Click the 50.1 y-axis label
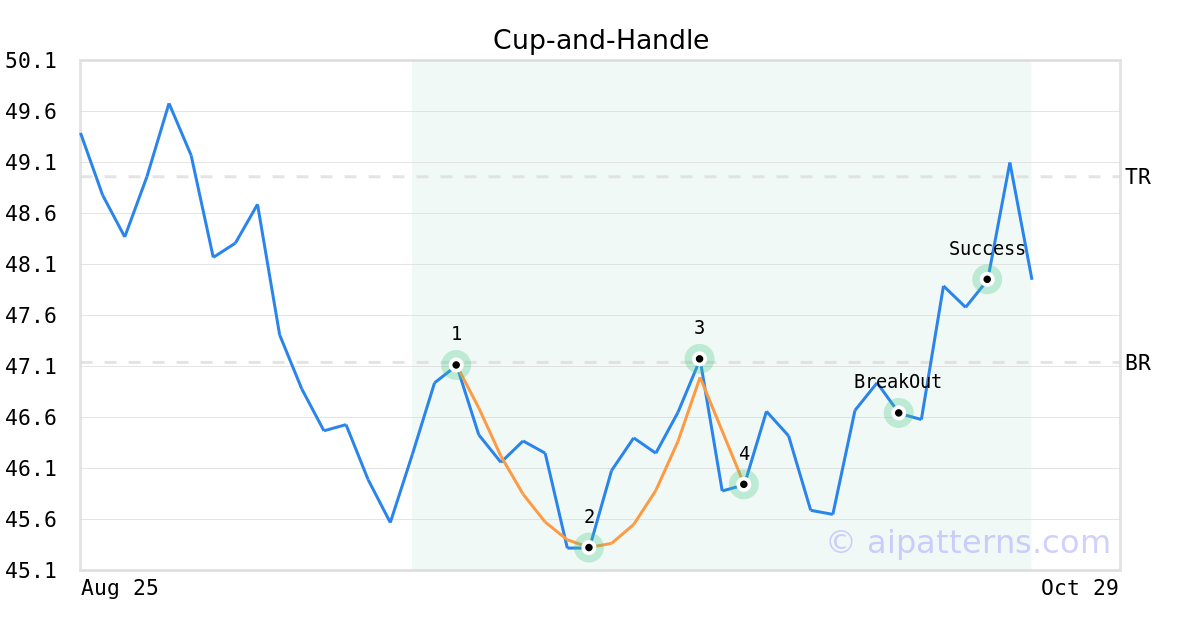Screen dimensions: 1200x630 click(30, 61)
